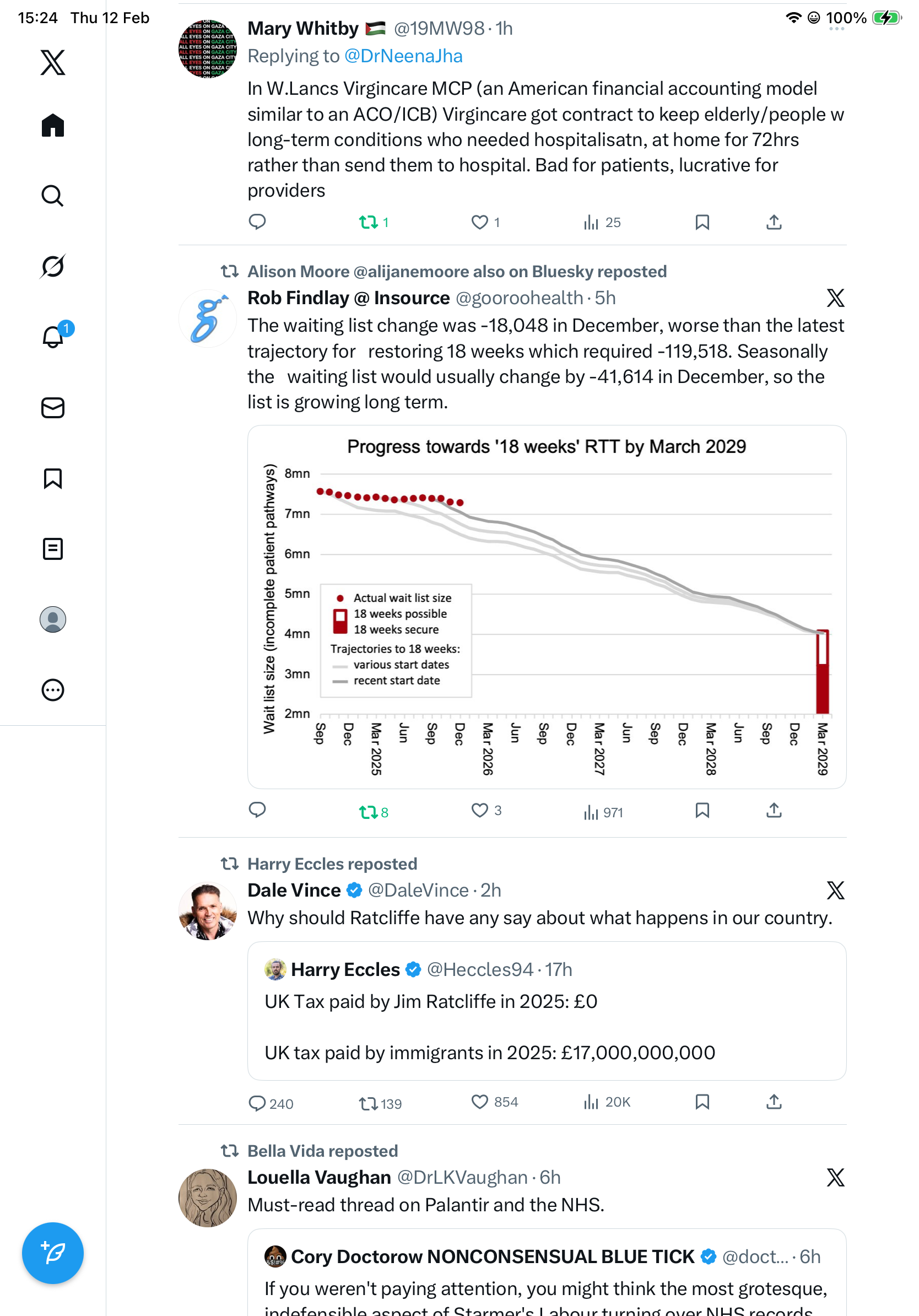Bookmark the Dale Vince post

click(x=702, y=1102)
